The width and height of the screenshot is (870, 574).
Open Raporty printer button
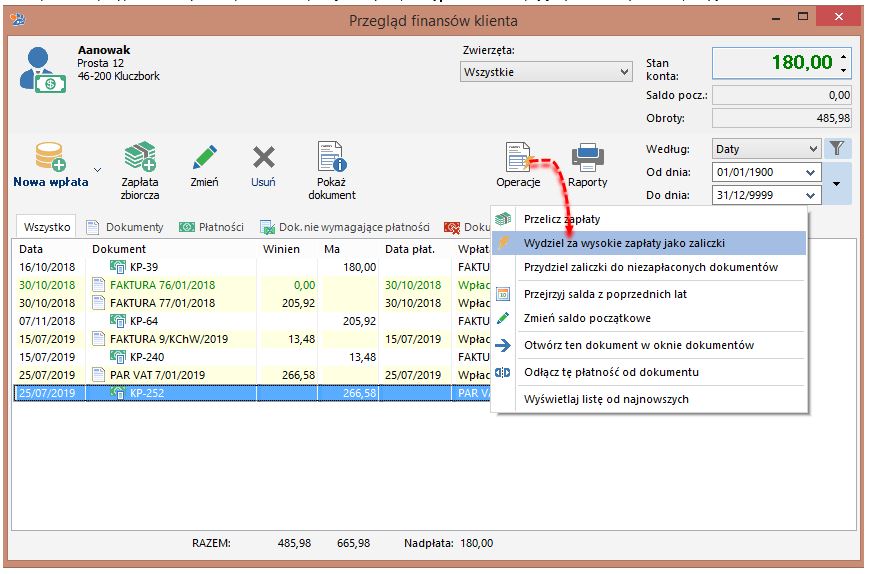click(588, 165)
